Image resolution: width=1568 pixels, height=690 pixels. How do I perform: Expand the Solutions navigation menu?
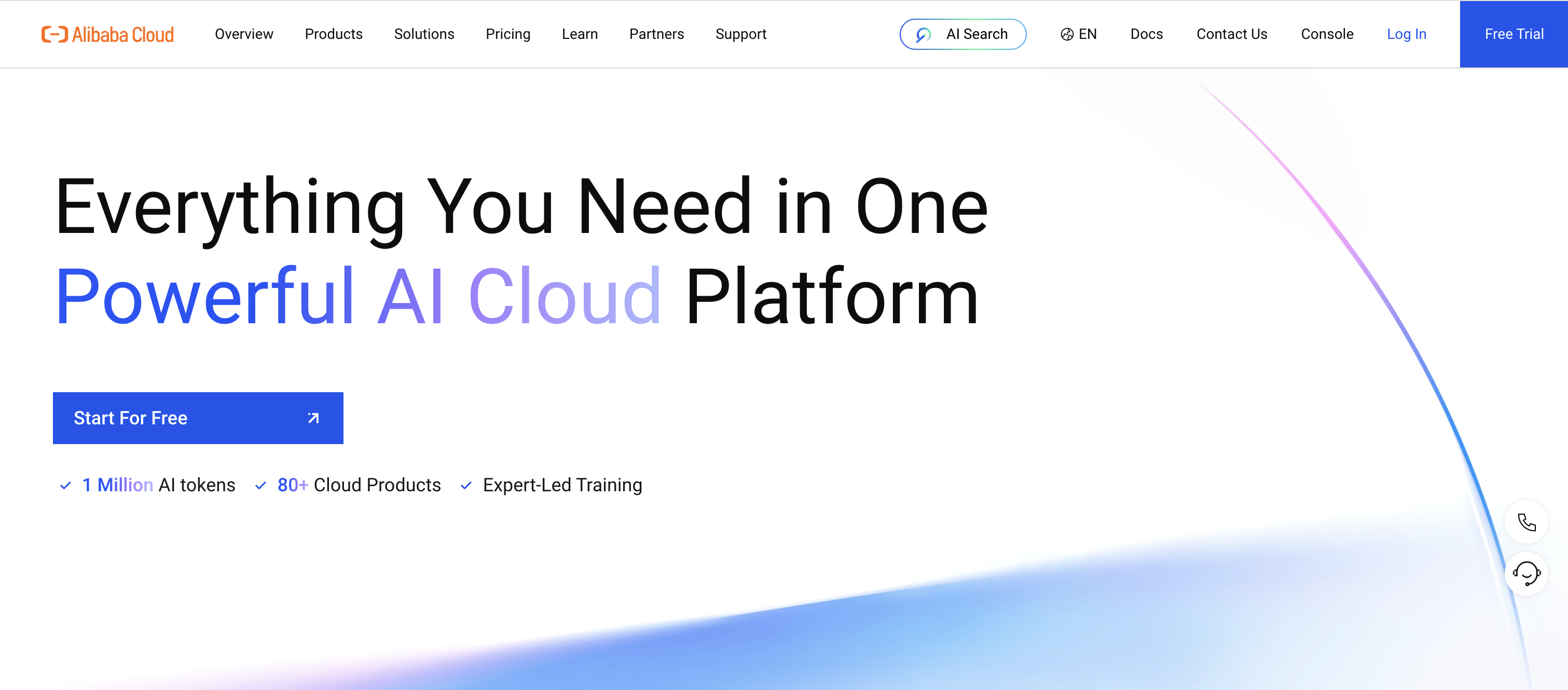click(424, 34)
